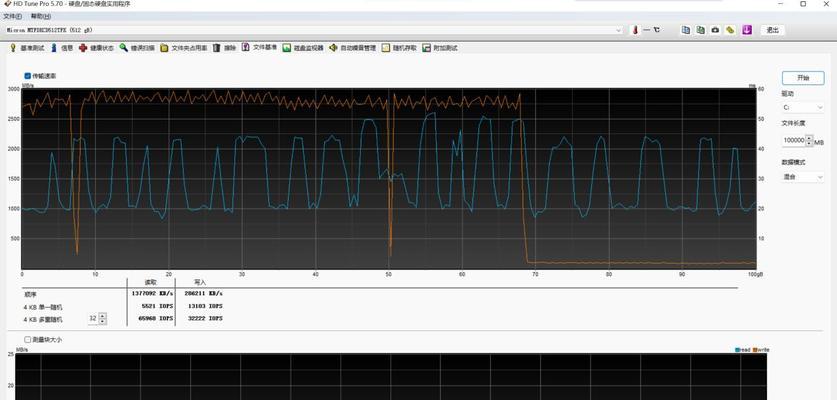Decrease the queue depth 32 stepper
837x400 pixels.
(102, 321)
